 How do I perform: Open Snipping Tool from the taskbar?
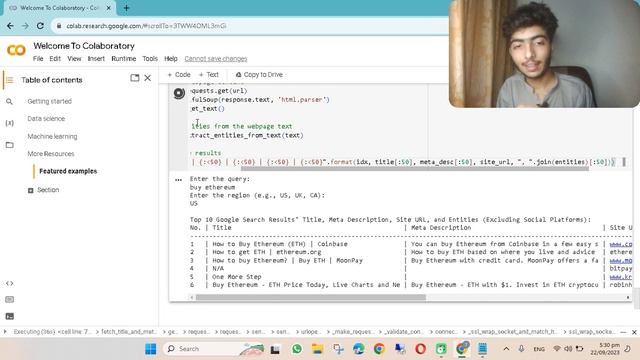tap(338, 349)
